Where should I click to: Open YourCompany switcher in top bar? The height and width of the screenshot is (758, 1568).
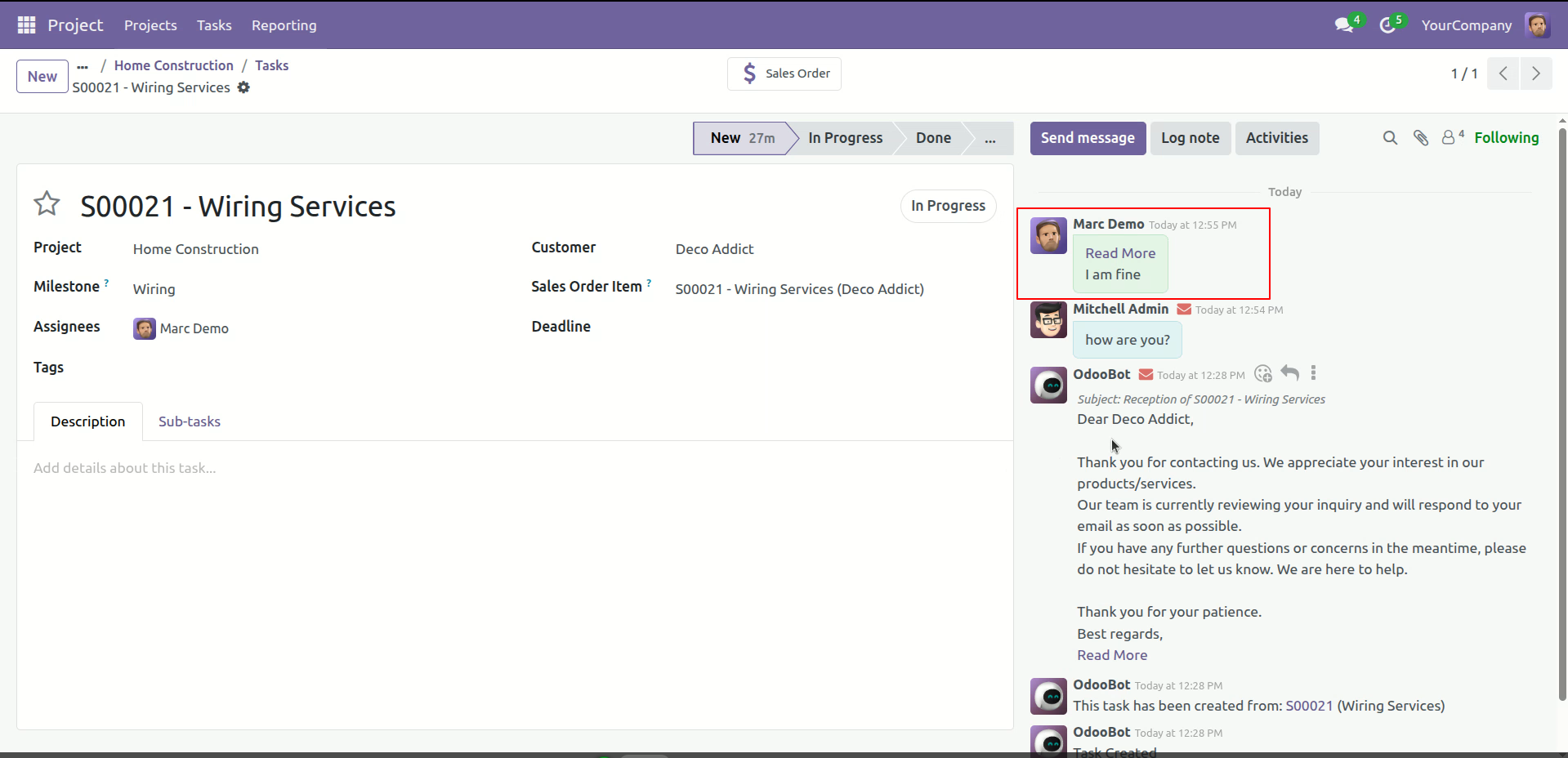tap(1466, 25)
